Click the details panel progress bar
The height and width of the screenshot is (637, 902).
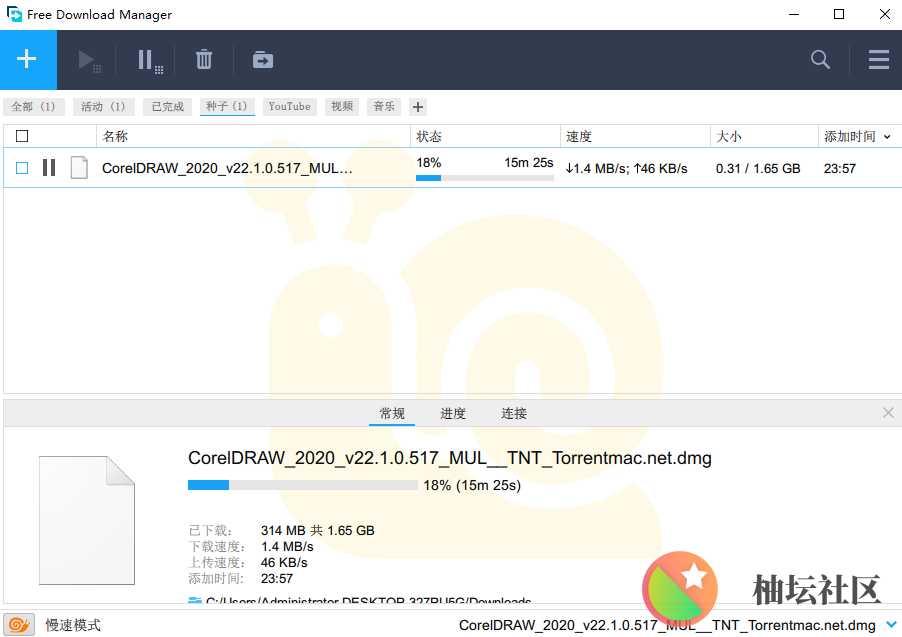303,485
